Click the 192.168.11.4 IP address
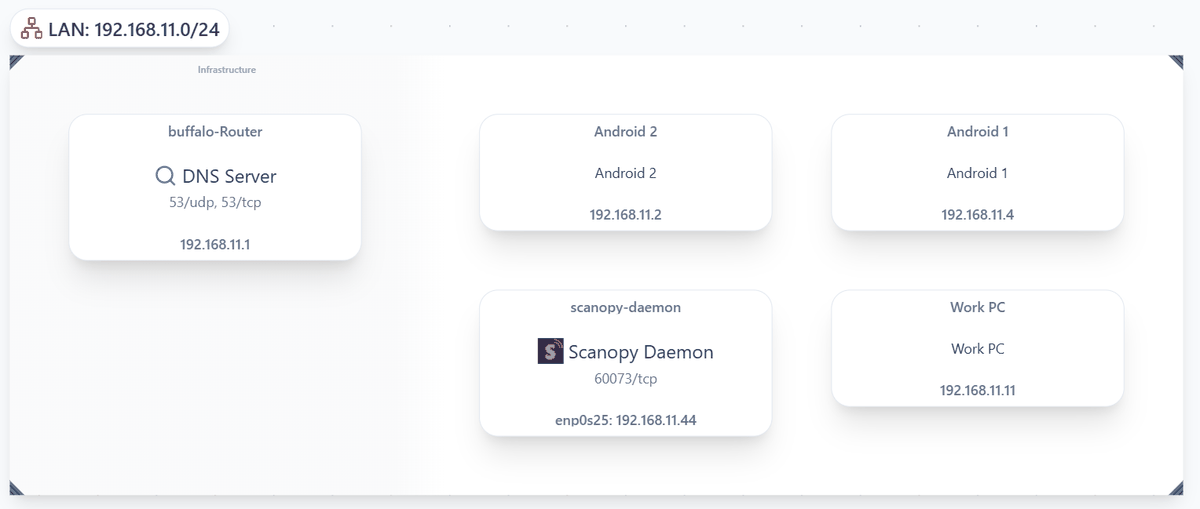Image resolution: width=1200 pixels, height=509 pixels. [x=977, y=213]
